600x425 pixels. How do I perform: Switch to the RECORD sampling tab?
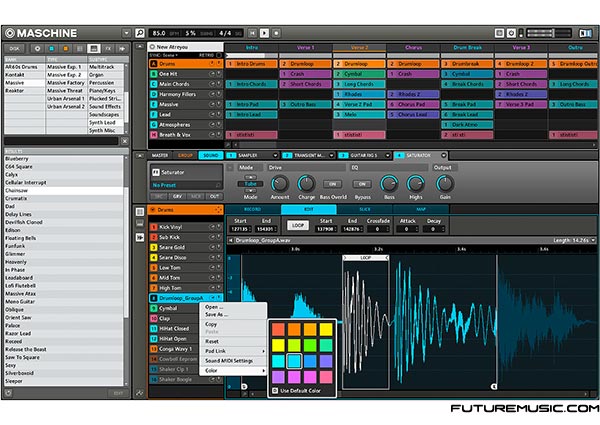coord(253,210)
